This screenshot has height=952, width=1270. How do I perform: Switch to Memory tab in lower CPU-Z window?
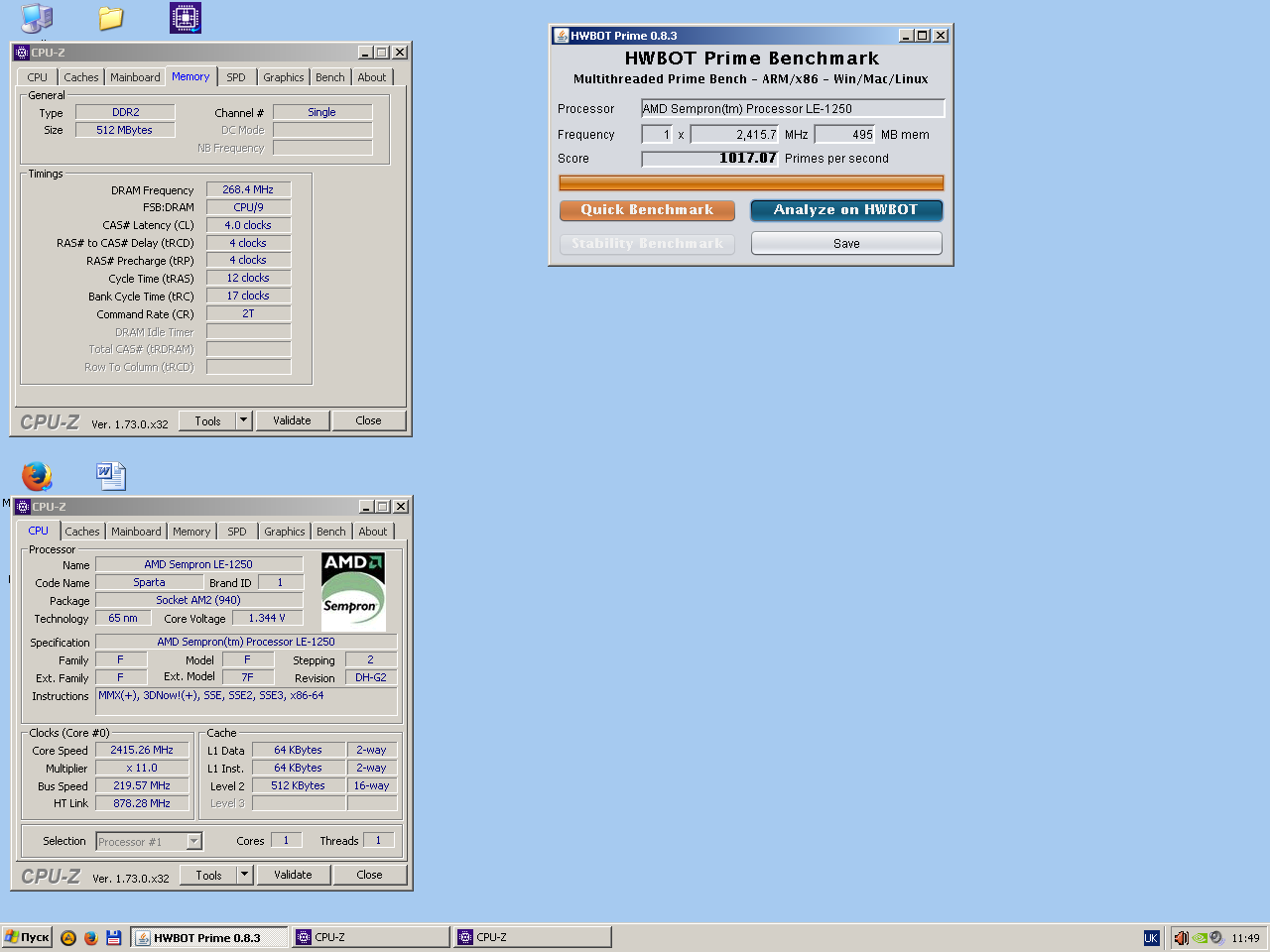pyautogui.click(x=191, y=532)
